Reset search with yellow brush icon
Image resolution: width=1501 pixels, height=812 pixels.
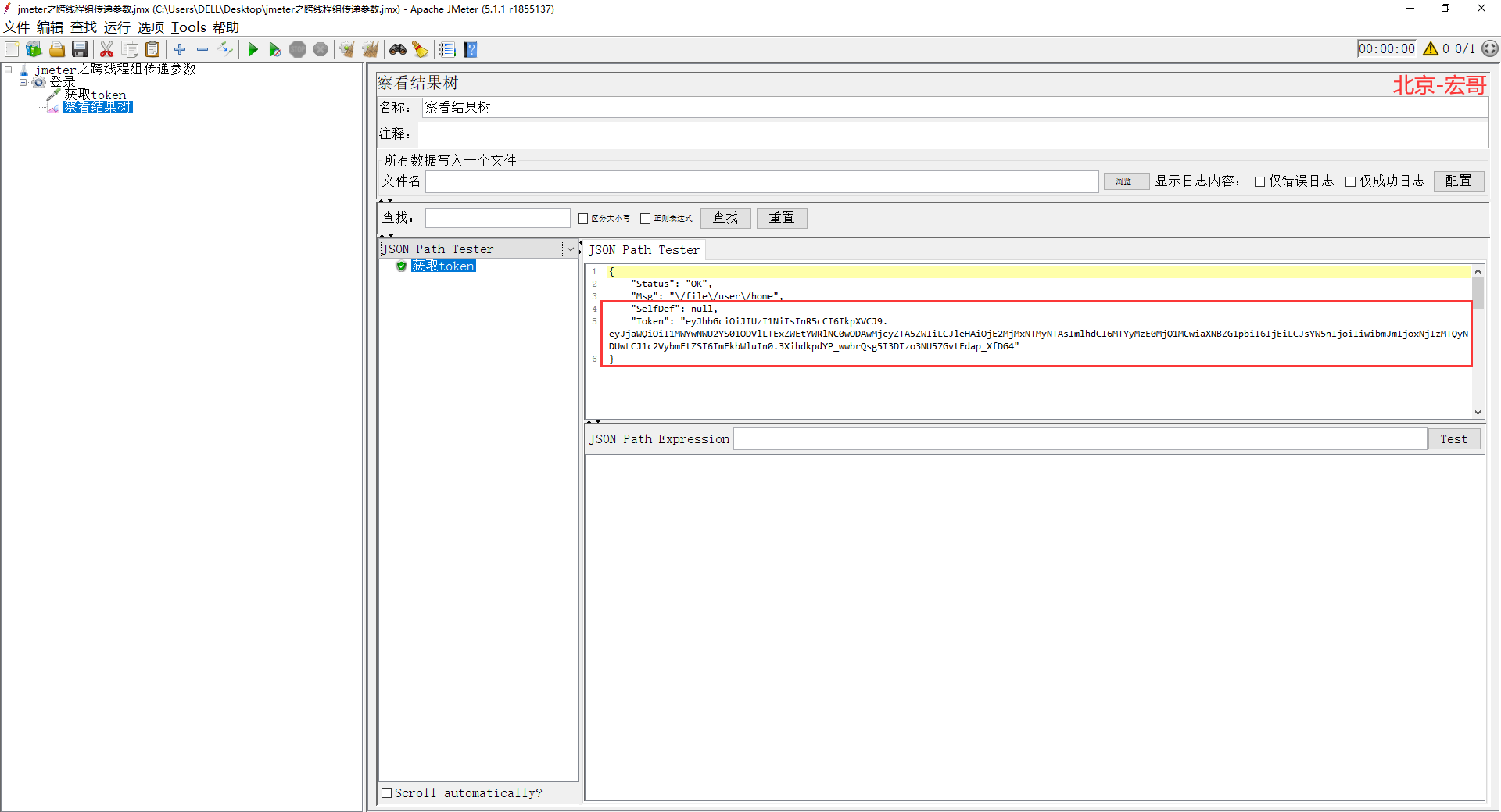421,49
